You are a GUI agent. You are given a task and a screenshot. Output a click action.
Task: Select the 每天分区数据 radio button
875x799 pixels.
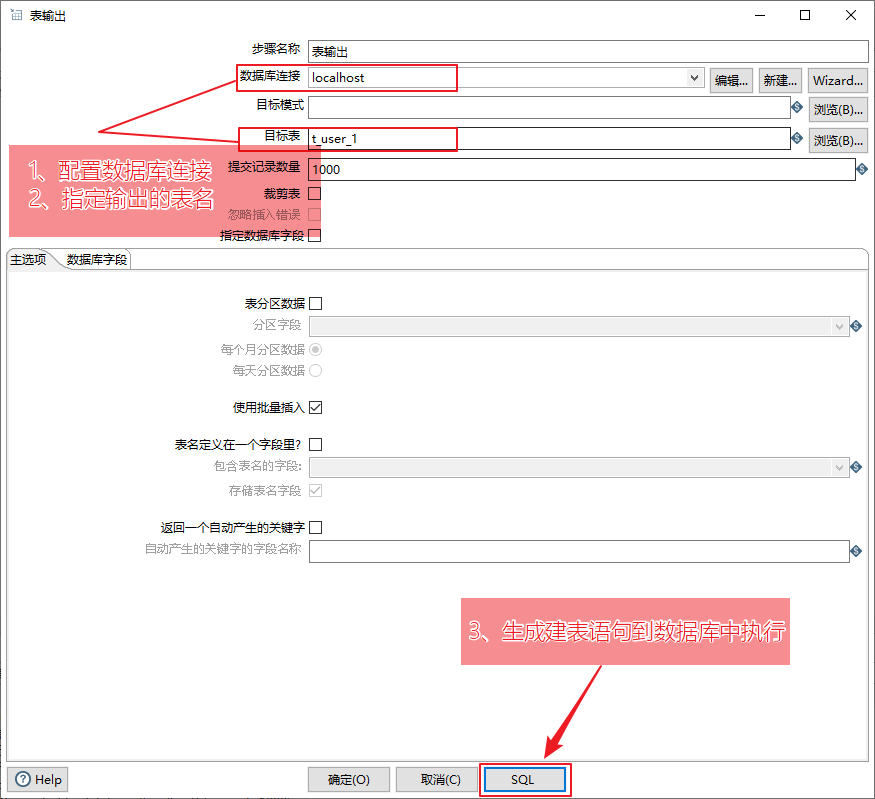pos(315,370)
